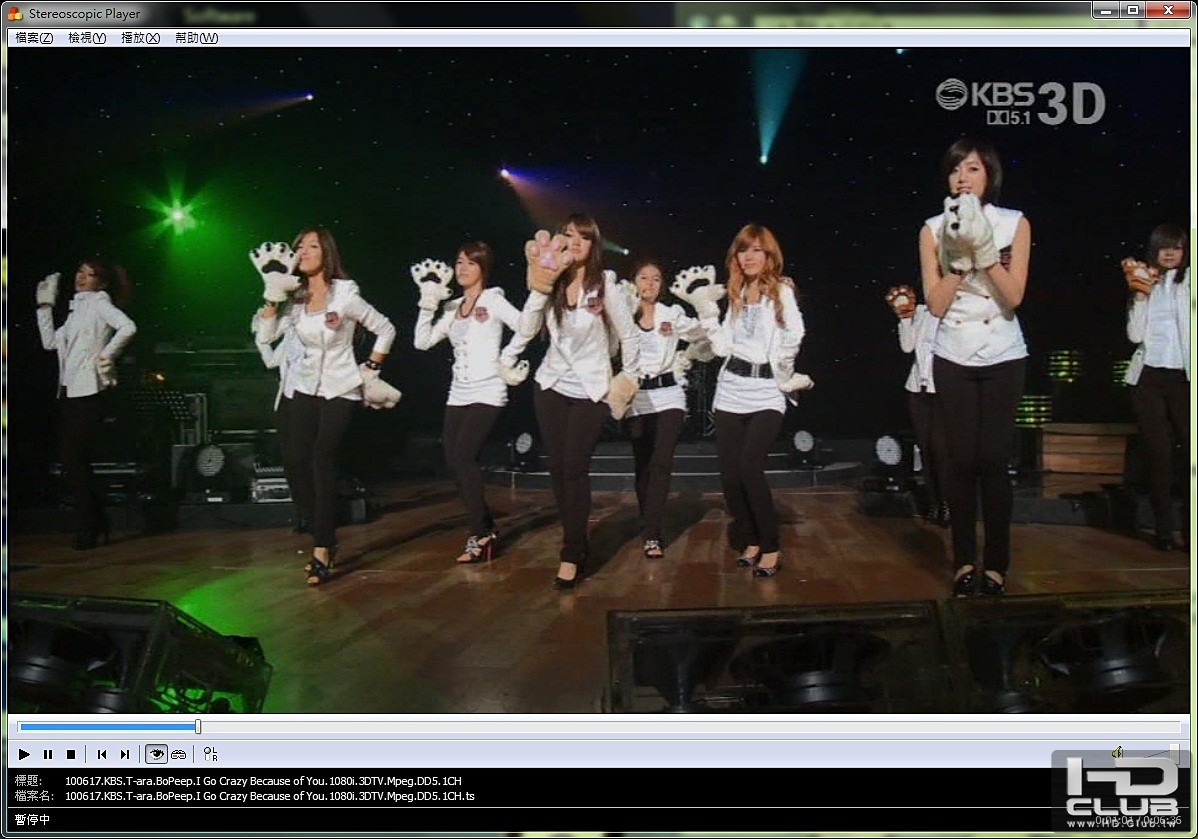1198x839 pixels.
Task: Swap left and right views via L/R icon
Action: [x=211, y=754]
